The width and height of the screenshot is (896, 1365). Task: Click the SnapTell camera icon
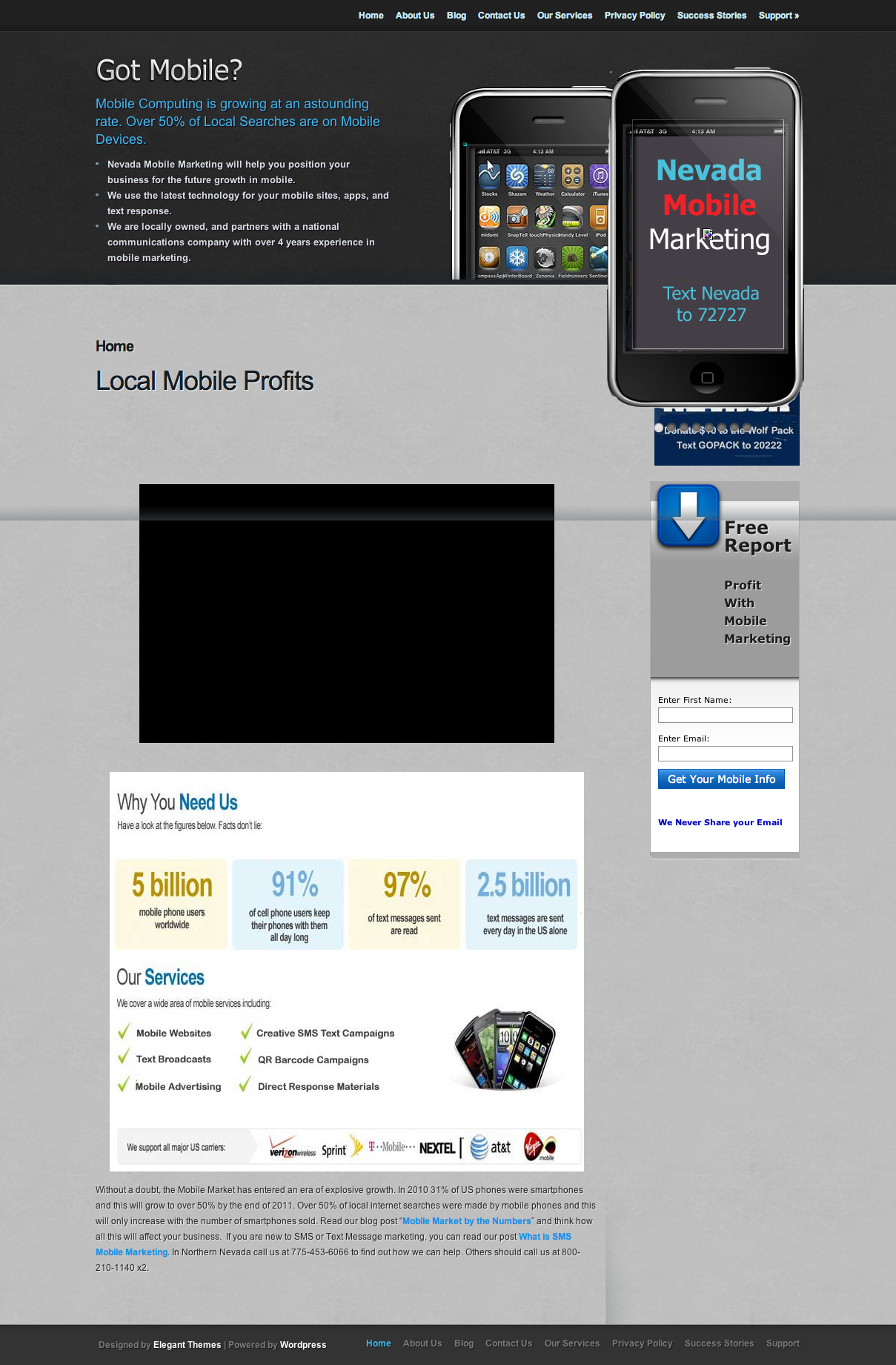coord(517,217)
